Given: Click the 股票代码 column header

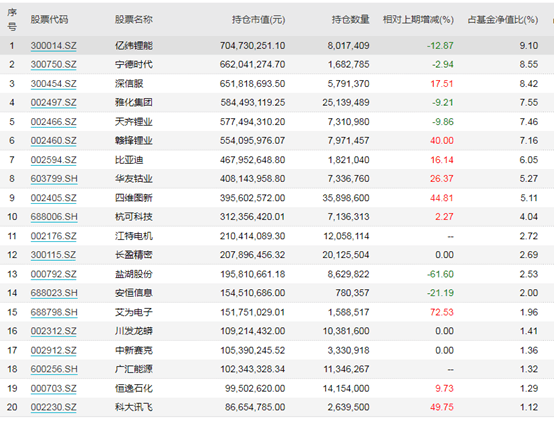Looking at the screenshot, I should pos(49,19).
